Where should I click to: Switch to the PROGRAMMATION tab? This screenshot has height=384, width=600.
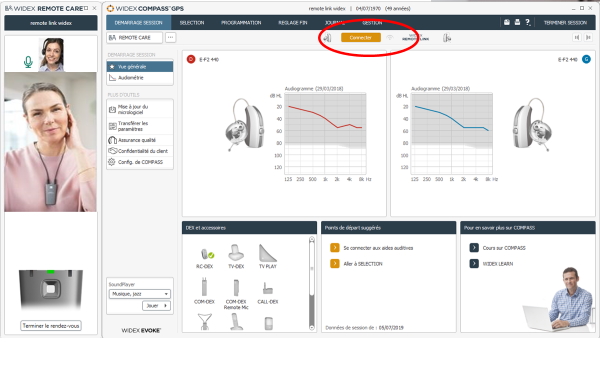[x=241, y=23]
